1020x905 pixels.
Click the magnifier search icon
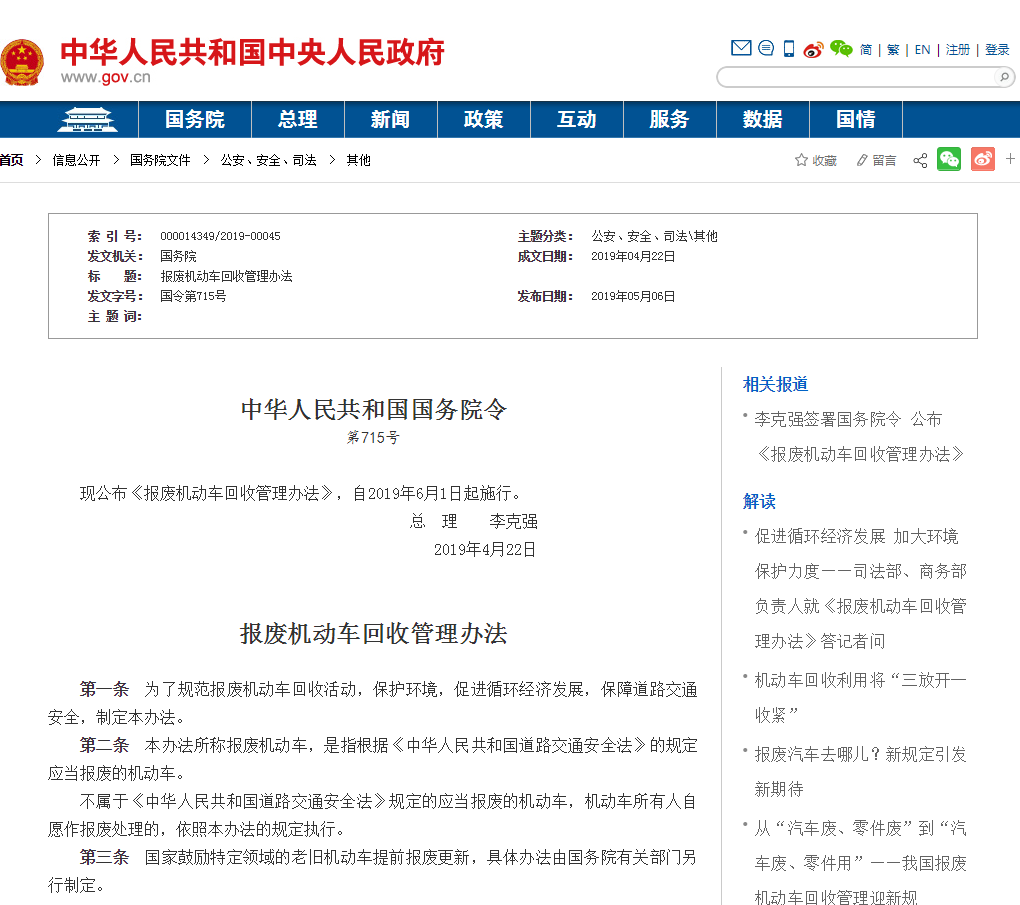coord(1003,77)
